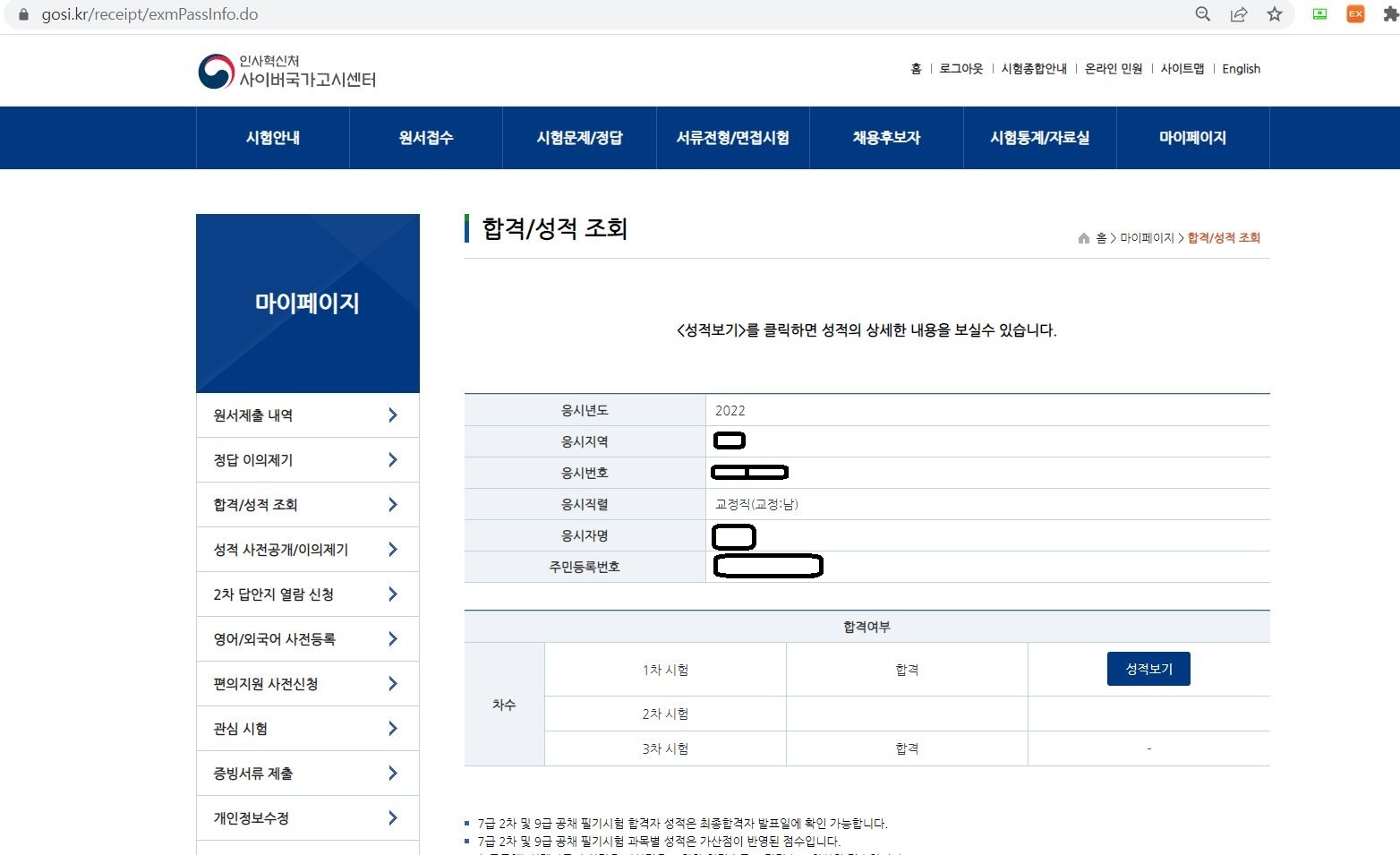
Task: Expand the 정답 이의제기 sidebar arrow
Action: click(393, 459)
